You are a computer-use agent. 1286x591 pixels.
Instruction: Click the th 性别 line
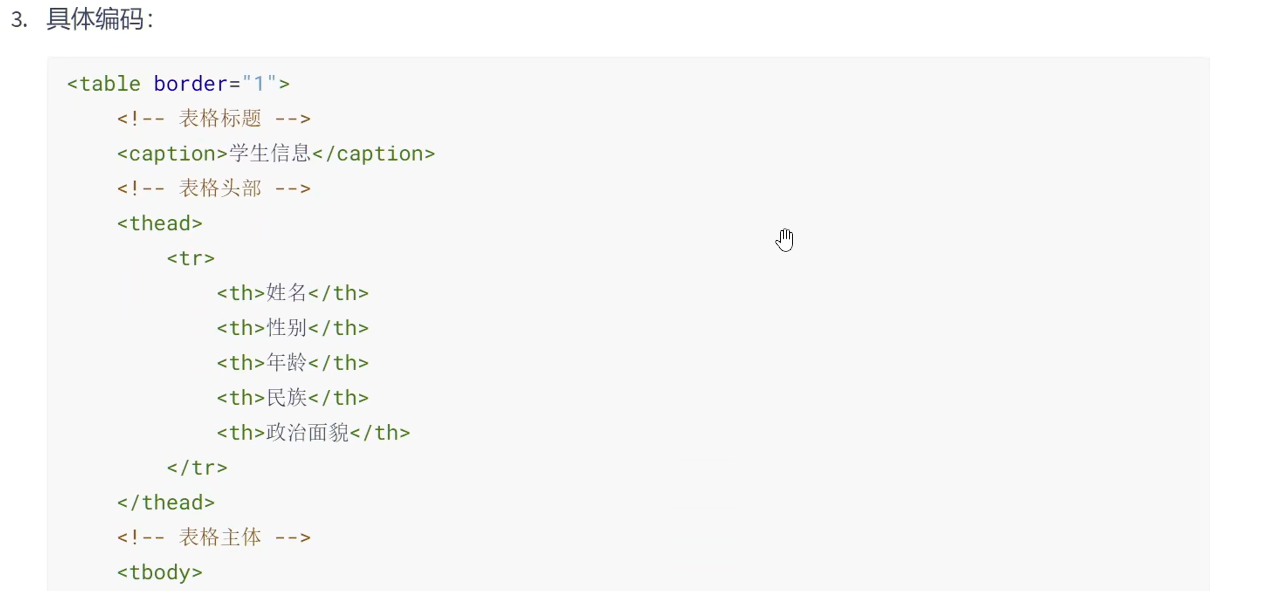pyautogui.click(x=293, y=328)
